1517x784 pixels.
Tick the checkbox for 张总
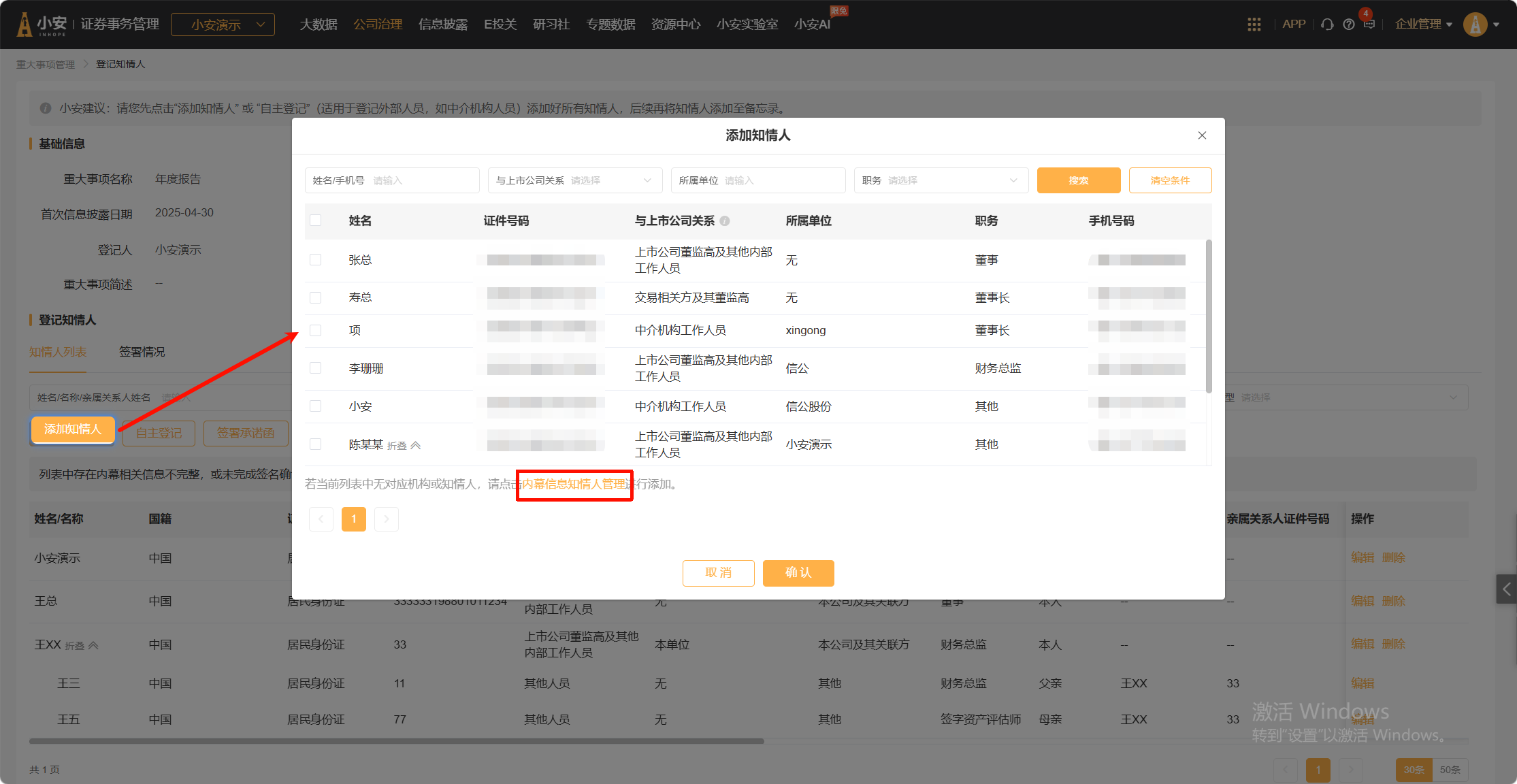pyautogui.click(x=315, y=260)
